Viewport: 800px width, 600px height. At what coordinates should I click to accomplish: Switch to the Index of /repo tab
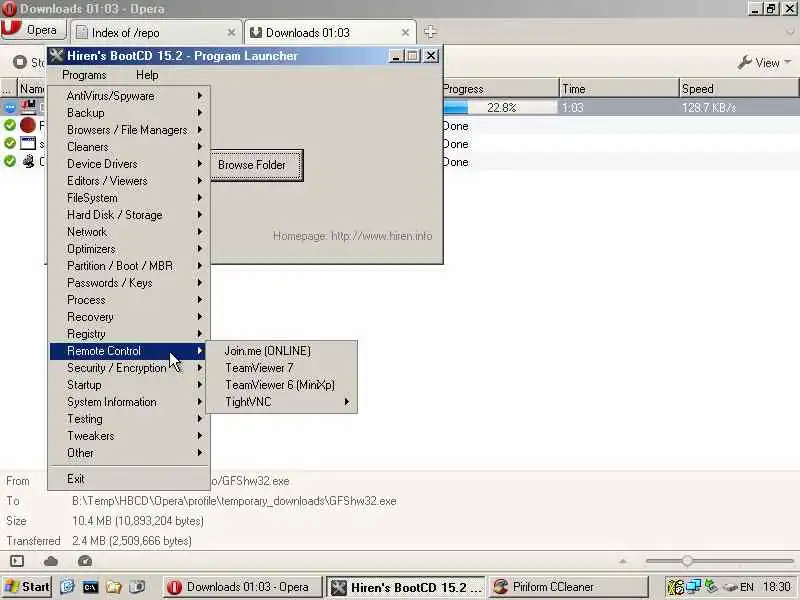(x=155, y=33)
